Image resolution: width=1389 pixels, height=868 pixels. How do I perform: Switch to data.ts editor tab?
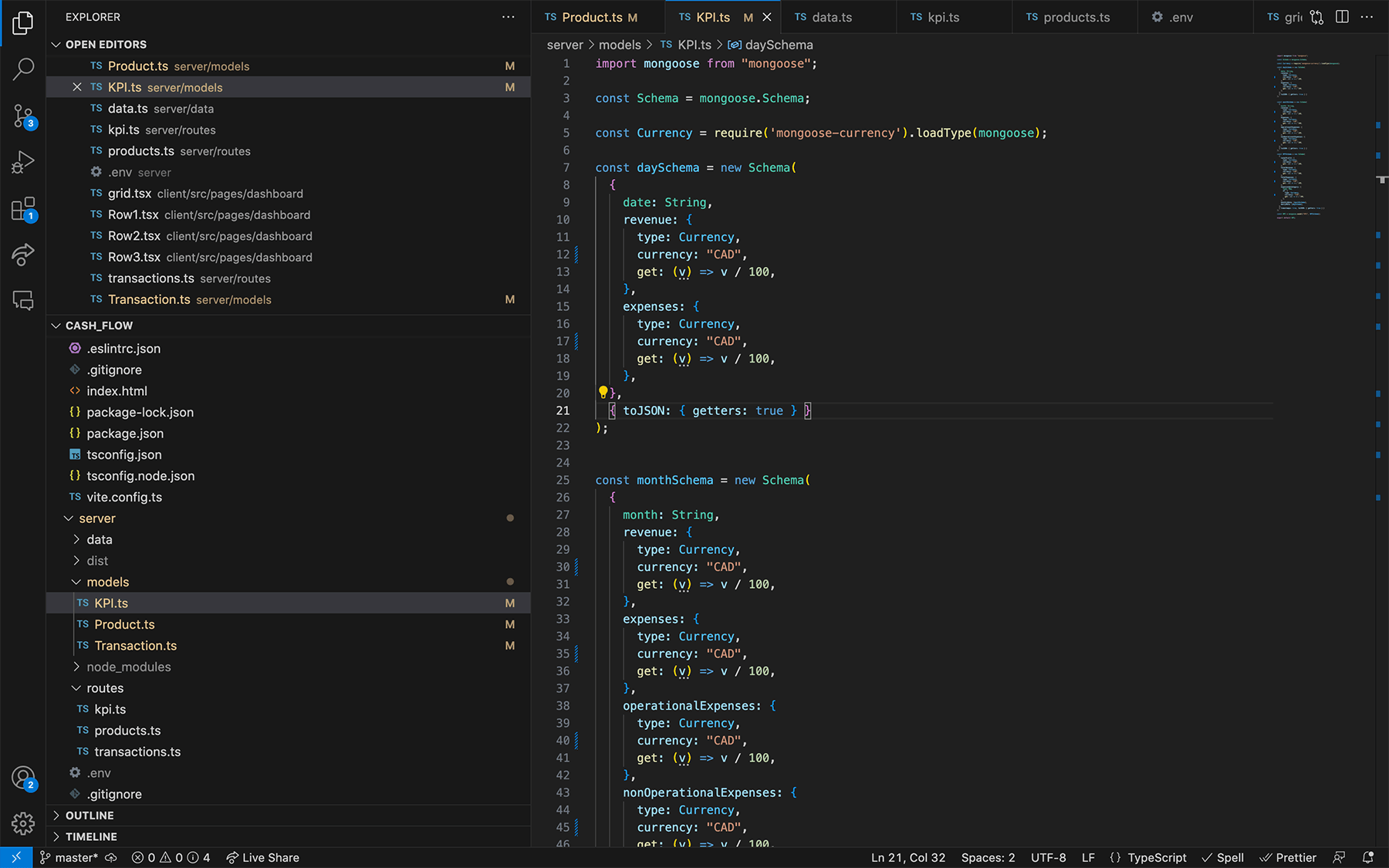(x=838, y=17)
